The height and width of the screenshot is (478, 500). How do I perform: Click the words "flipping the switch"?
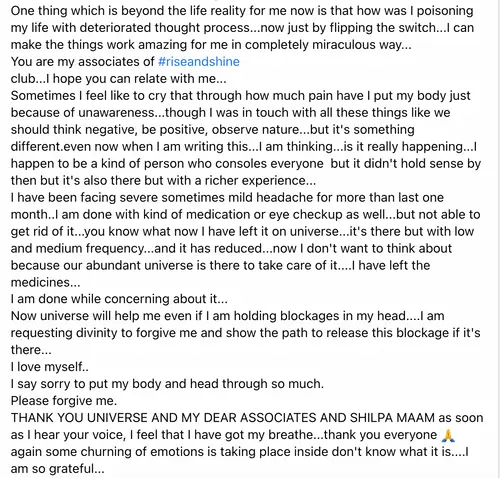pos(383,28)
